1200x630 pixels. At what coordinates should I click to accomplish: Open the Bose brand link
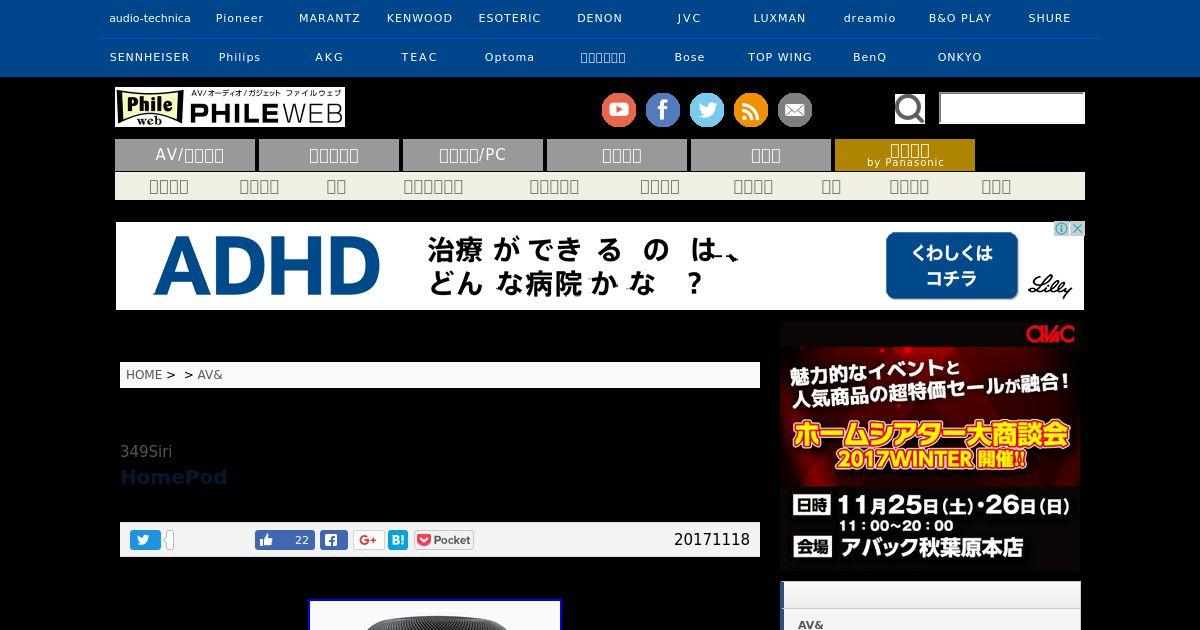coord(689,57)
